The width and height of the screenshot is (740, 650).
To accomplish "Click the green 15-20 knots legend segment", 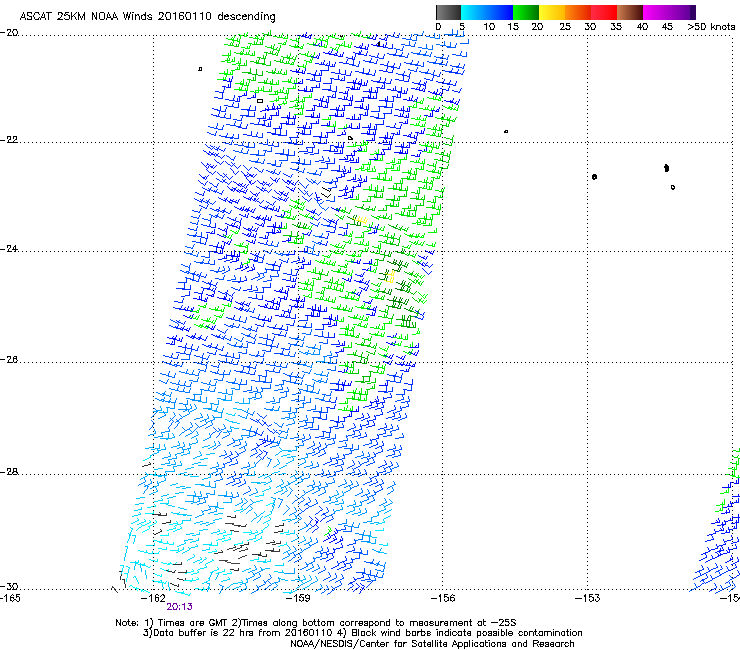I will pos(526,12).
